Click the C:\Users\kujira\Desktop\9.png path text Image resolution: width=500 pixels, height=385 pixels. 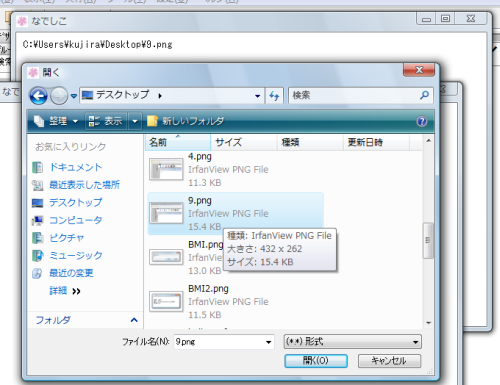pos(98,45)
